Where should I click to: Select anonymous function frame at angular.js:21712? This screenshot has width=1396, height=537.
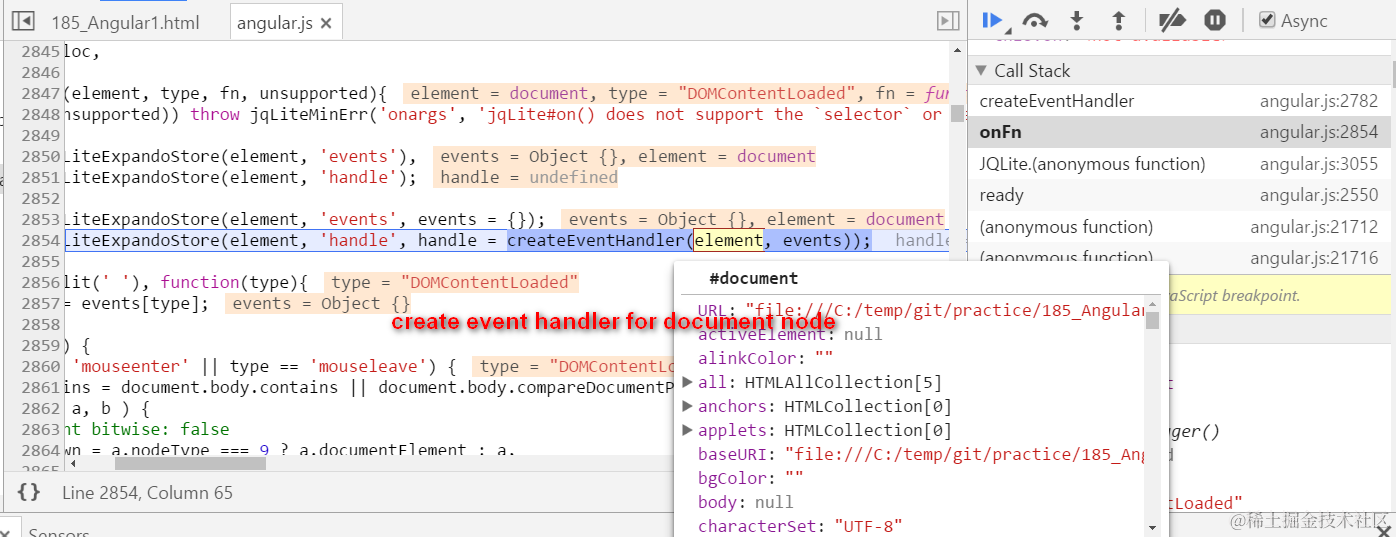point(1178,227)
